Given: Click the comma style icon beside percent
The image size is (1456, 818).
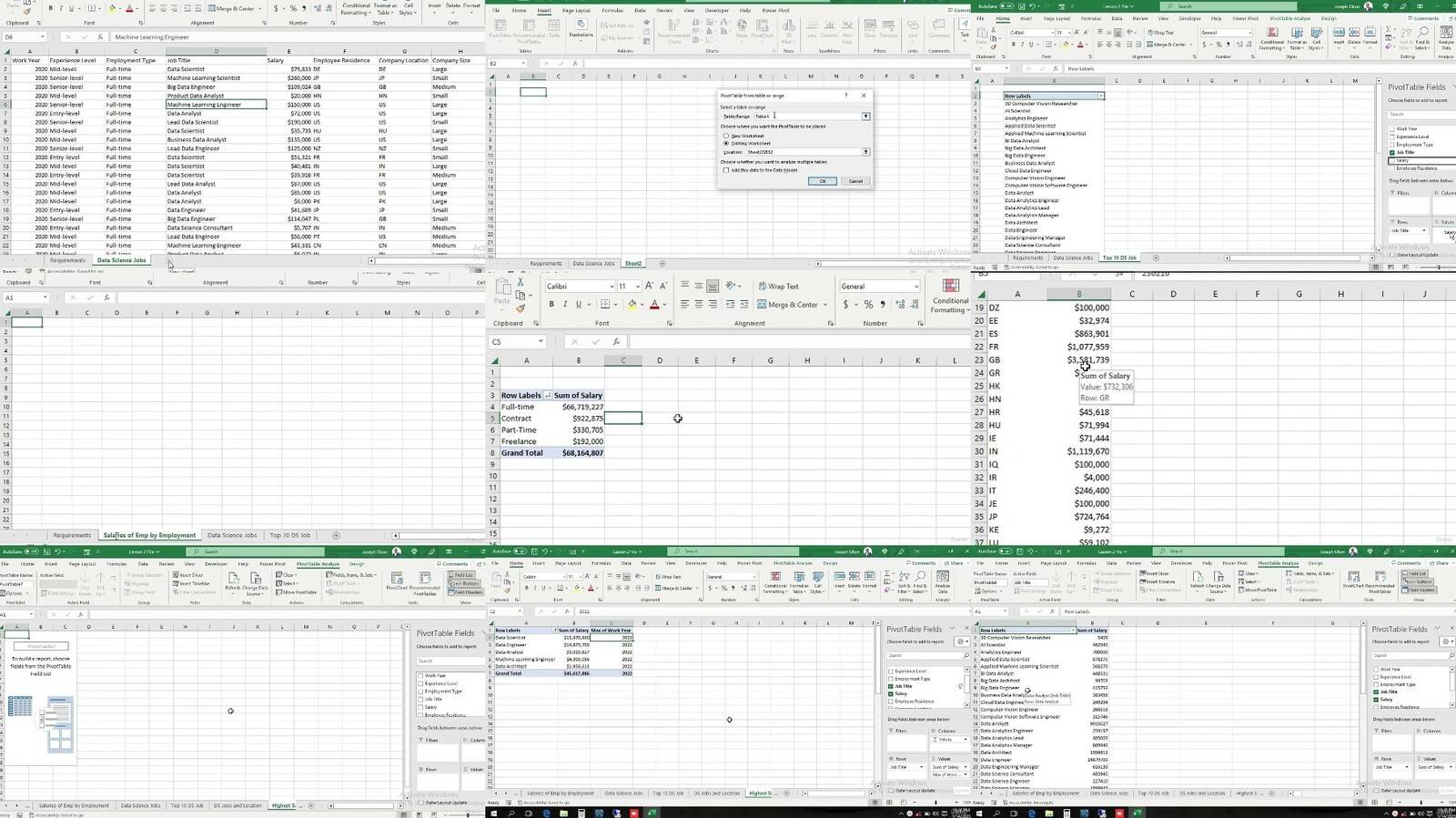Looking at the screenshot, I should coord(882,305).
